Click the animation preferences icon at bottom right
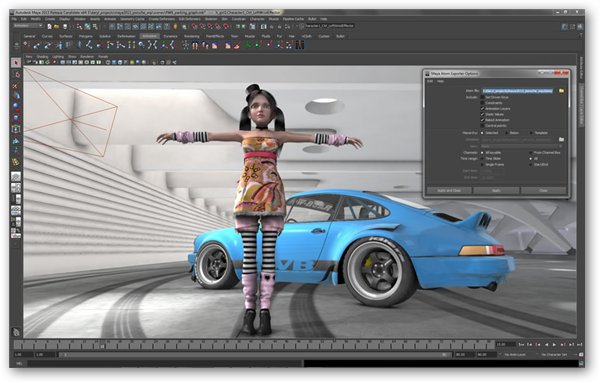600x383 pixels. (581, 355)
